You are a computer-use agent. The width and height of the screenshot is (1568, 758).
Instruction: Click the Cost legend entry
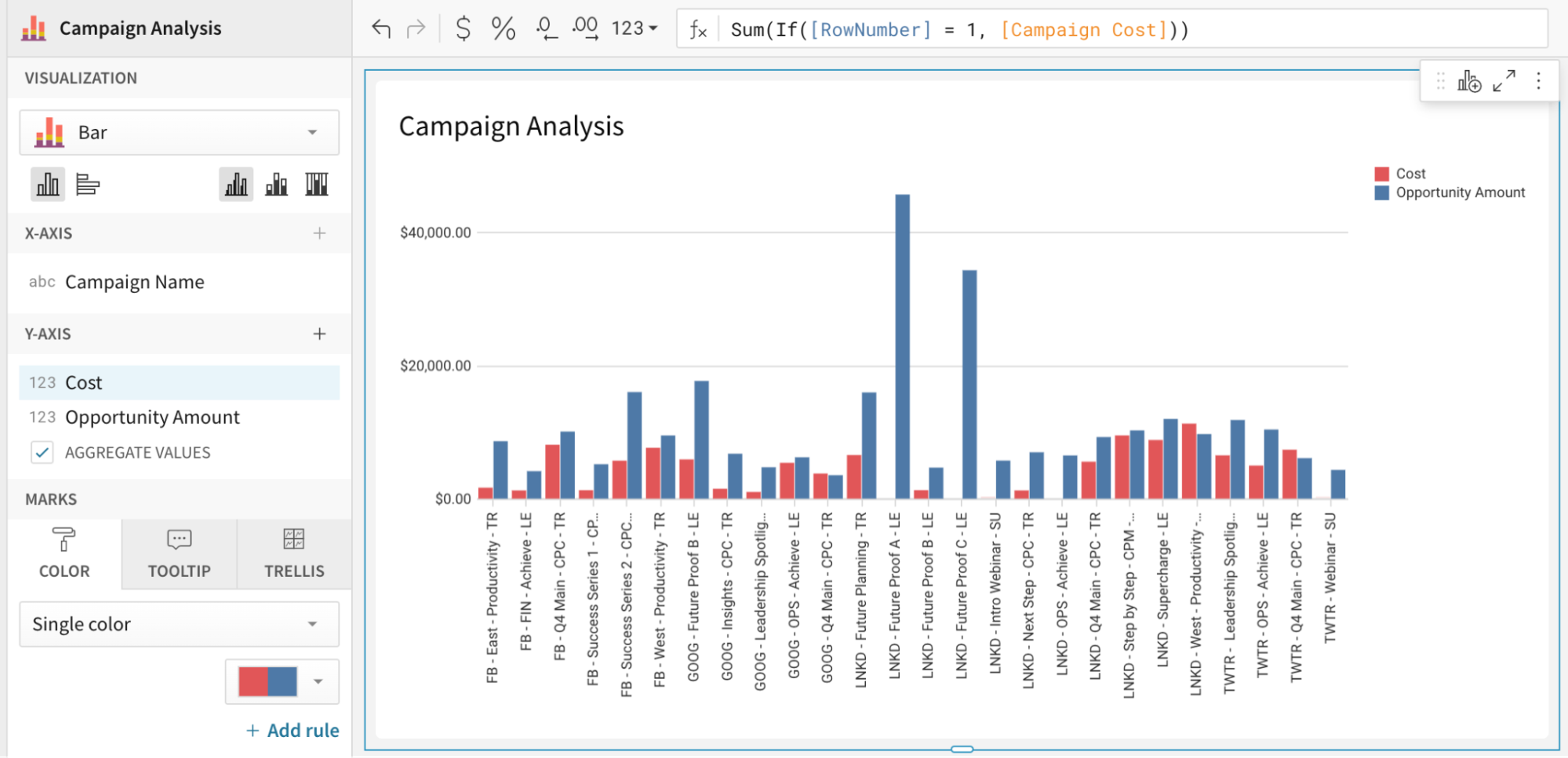pos(1400,174)
